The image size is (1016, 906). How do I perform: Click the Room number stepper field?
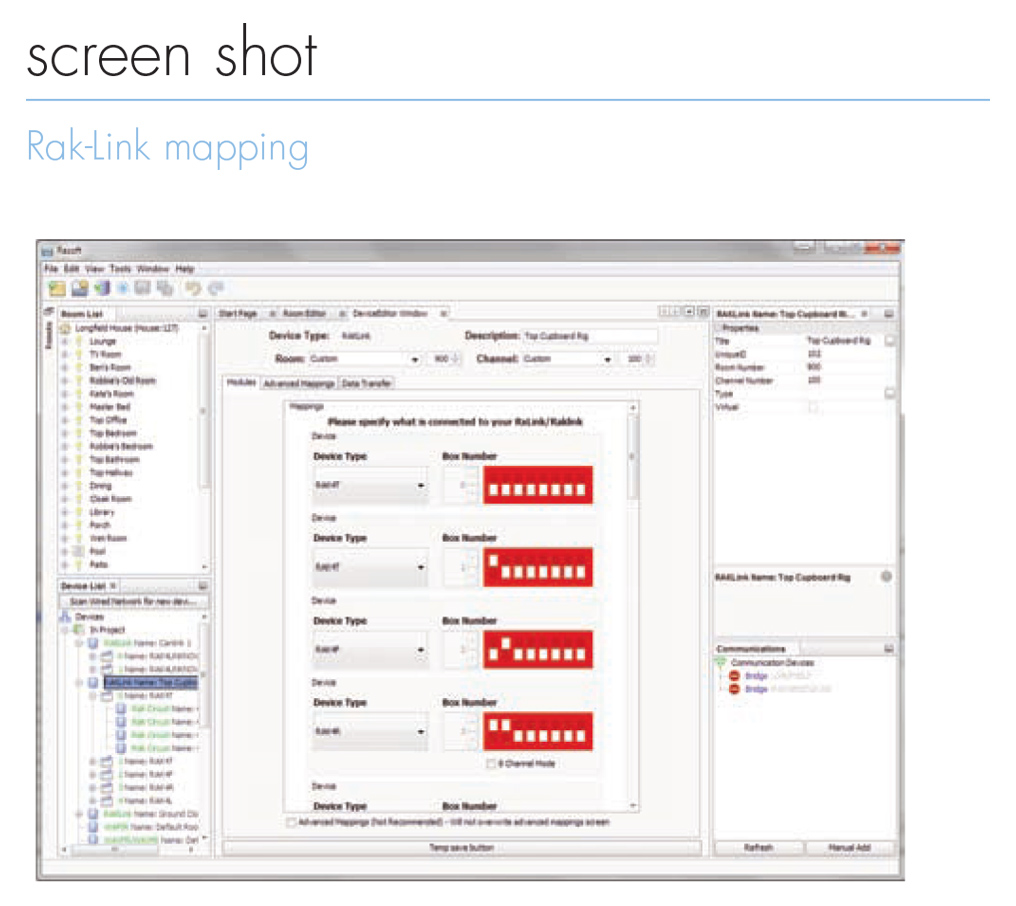(x=444, y=358)
